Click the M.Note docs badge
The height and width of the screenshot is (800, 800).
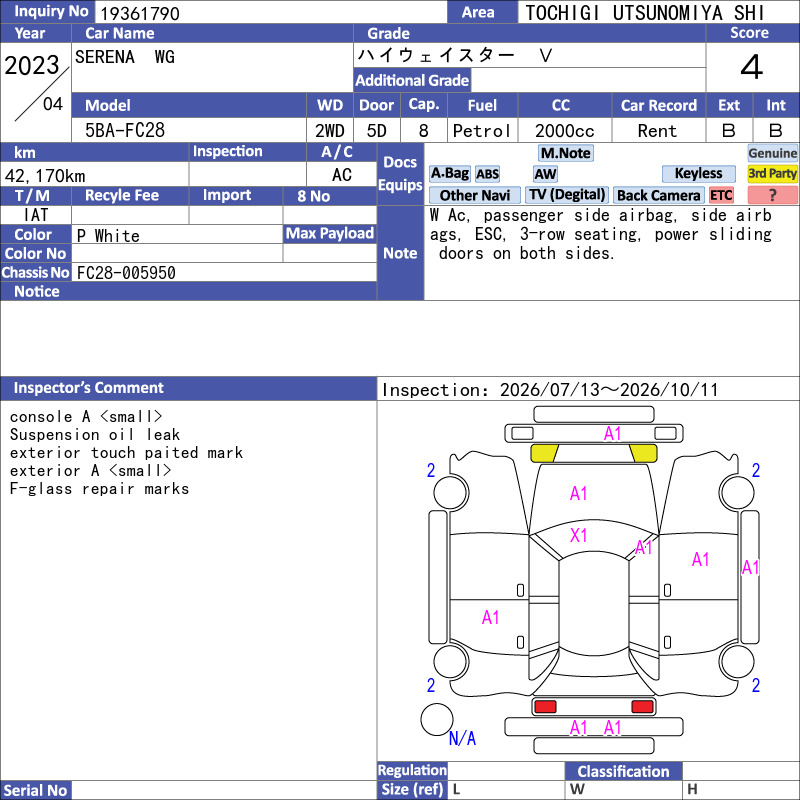click(566, 153)
